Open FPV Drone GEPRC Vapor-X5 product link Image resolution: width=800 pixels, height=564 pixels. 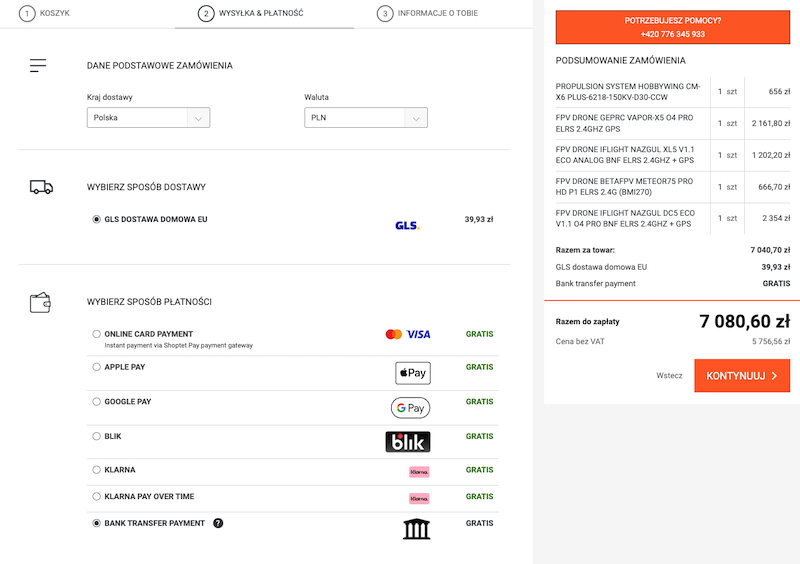[624, 124]
